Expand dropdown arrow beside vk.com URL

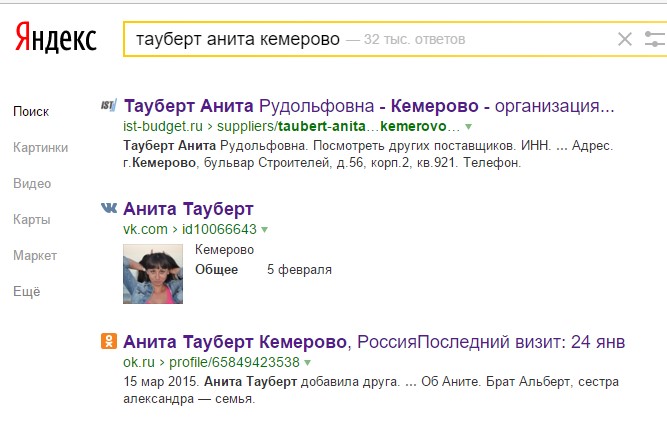pos(264,230)
